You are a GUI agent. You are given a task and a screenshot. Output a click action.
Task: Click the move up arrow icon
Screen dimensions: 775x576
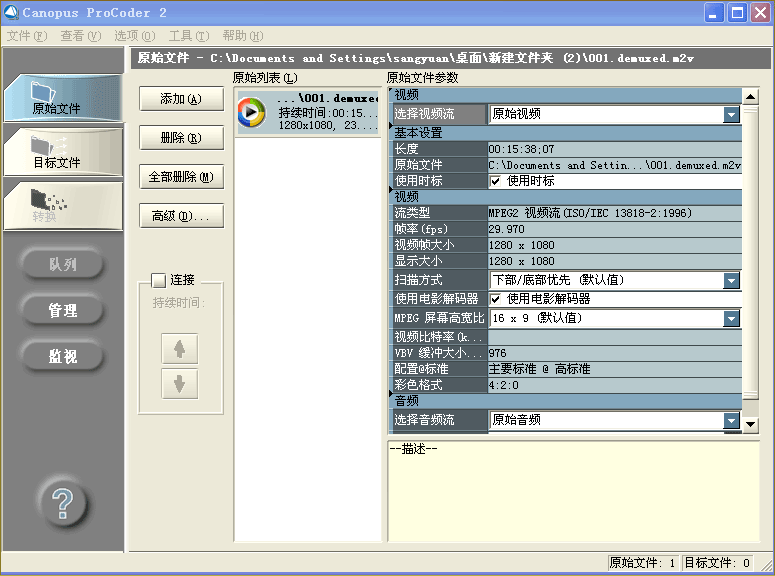pos(179,349)
